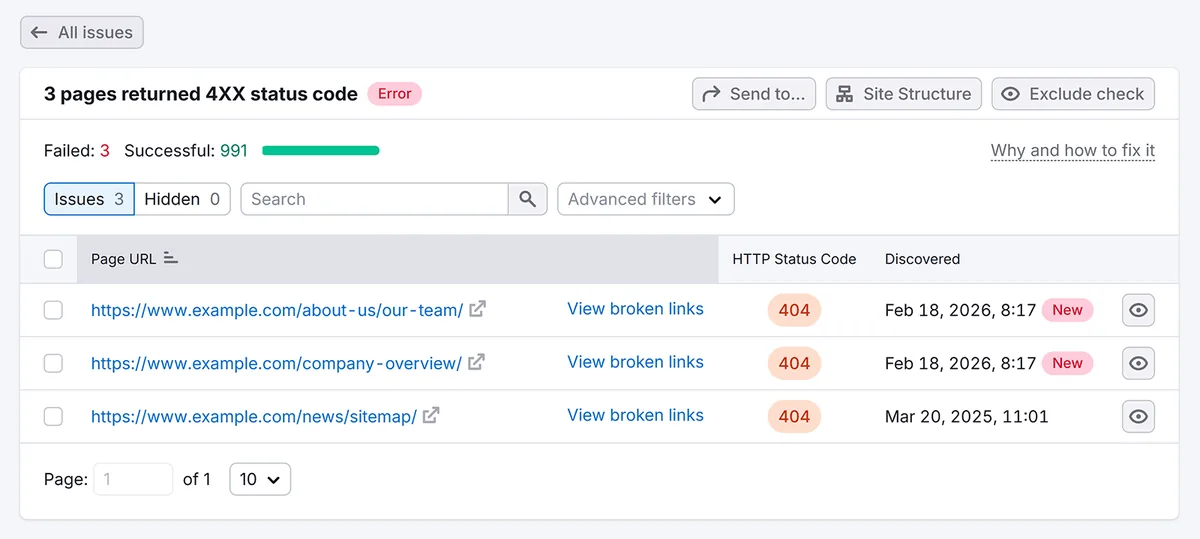Go back to All issues
Screen dimensions: 1200x539
pos(82,32)
